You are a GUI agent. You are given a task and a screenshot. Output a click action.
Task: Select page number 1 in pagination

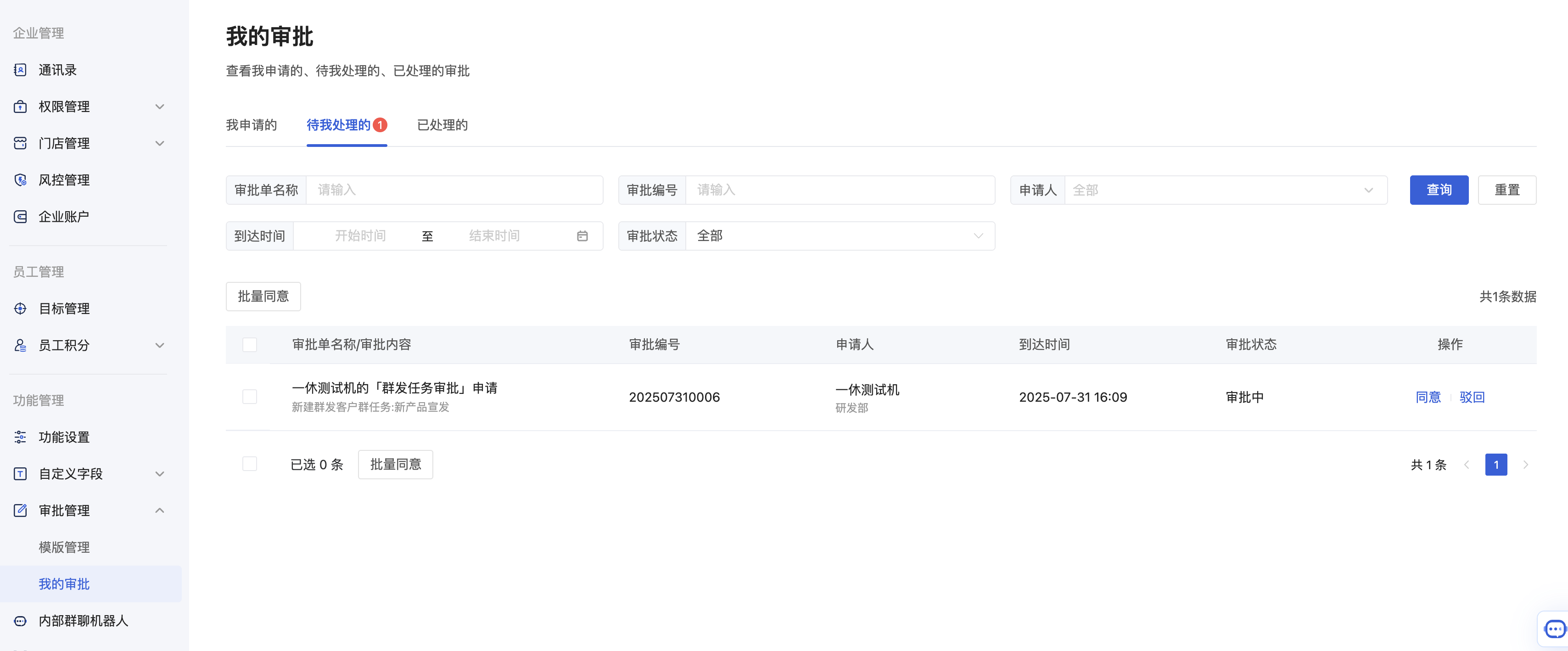(x=1496, y=465)
